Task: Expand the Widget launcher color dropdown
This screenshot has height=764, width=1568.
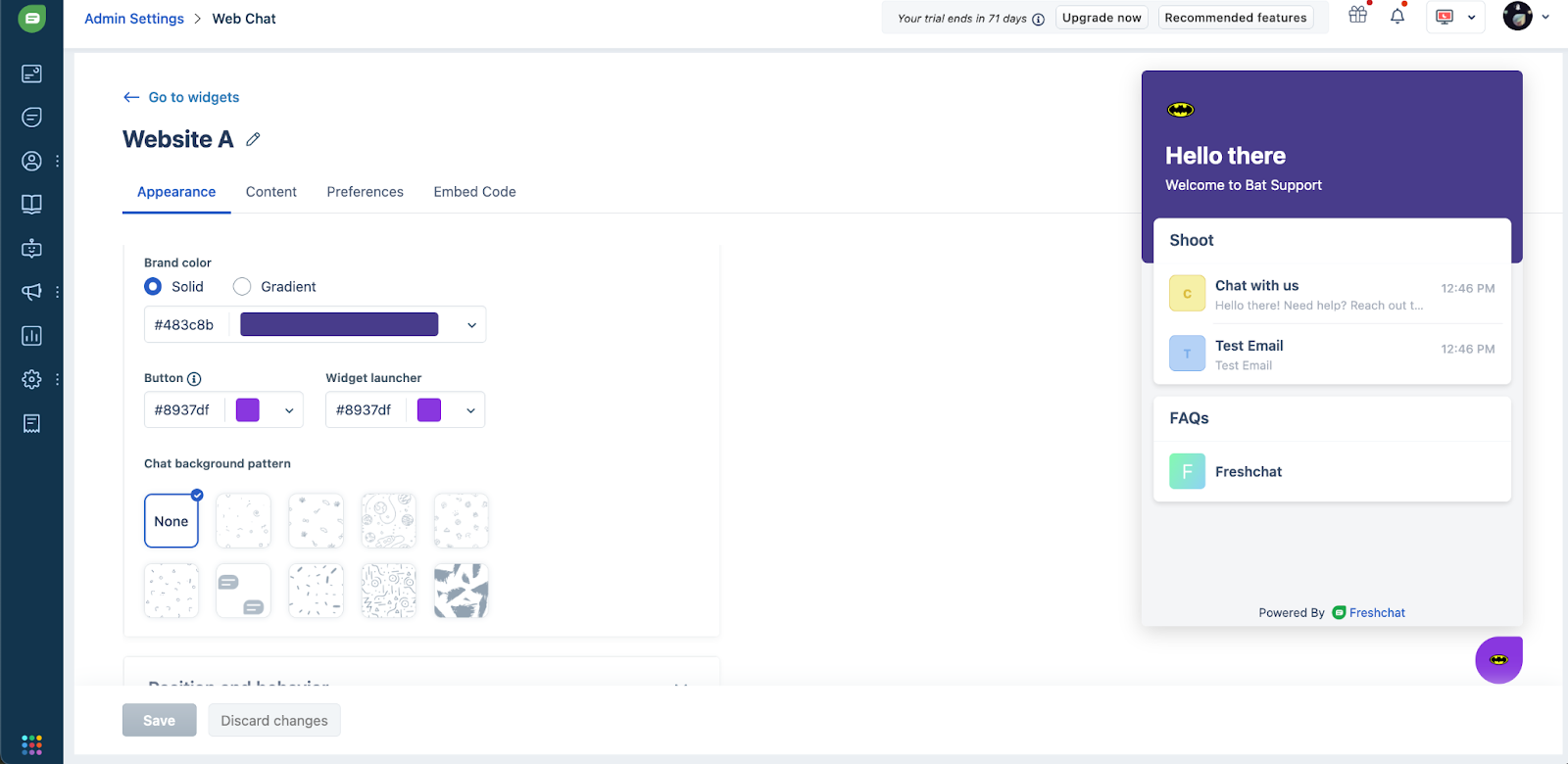Action: click(x=470, y=410)
